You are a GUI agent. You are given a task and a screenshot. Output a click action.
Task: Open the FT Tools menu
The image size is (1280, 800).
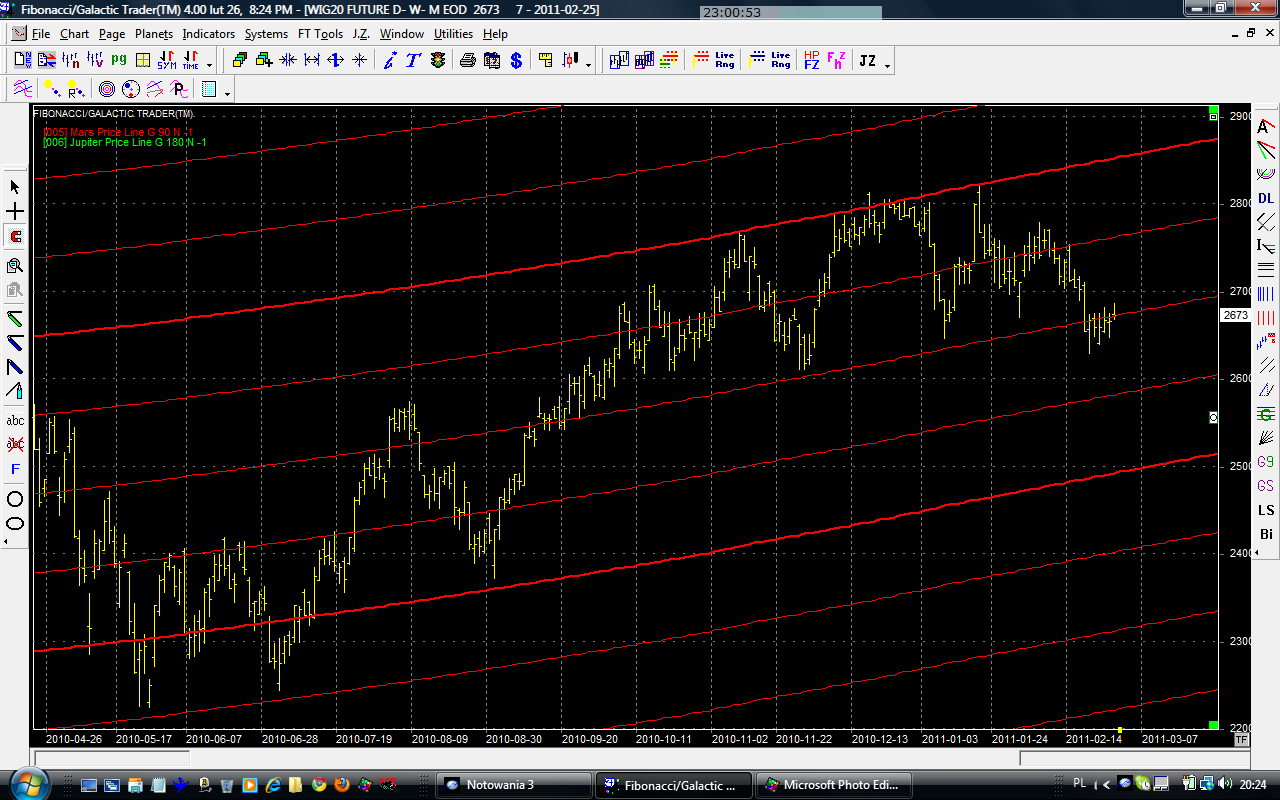tap(320, 34)
